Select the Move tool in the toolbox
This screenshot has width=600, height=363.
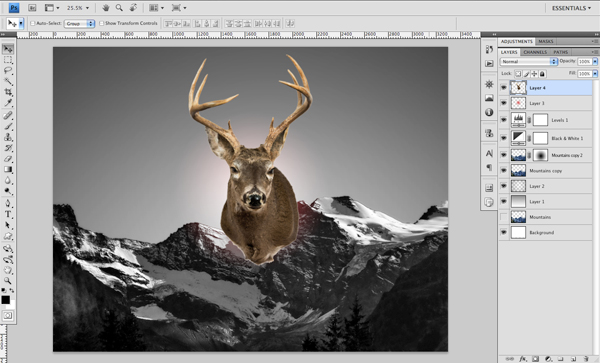(x=8, y=49)
